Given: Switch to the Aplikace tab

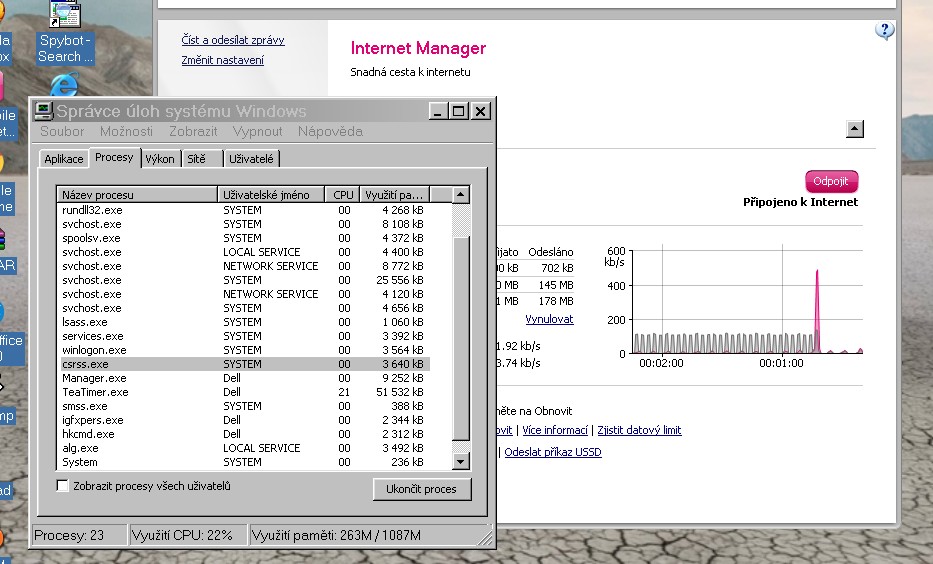Looking at the screenshot, I should [x=64, y=159].
